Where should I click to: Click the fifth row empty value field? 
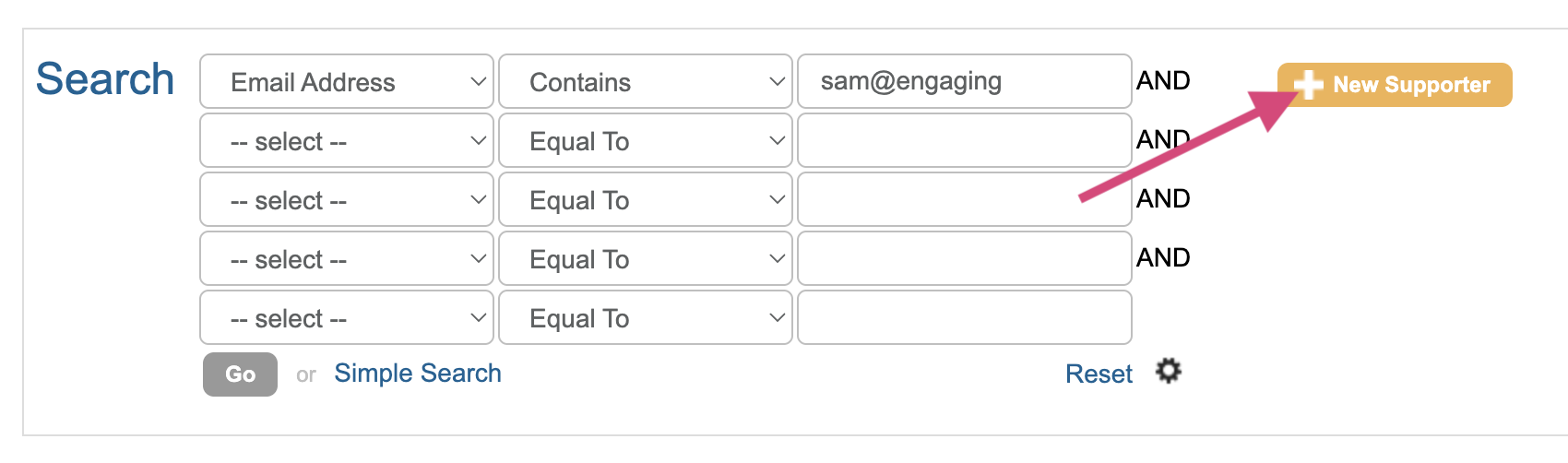pyautogui.click(x=964, y=318)
